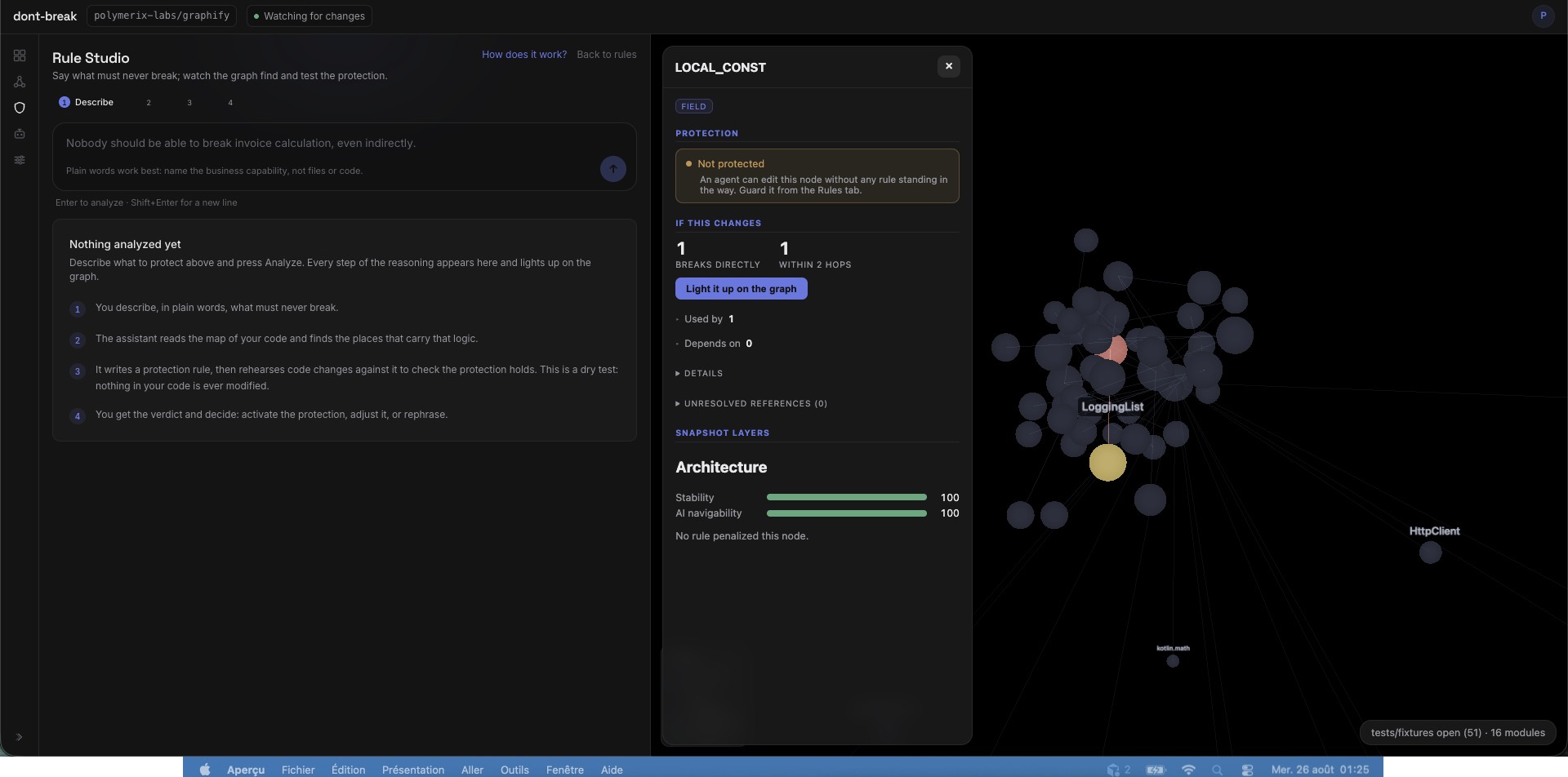Open the user avatar P menu
This screenshot has width=1568, height=777.
point(1543,16)
